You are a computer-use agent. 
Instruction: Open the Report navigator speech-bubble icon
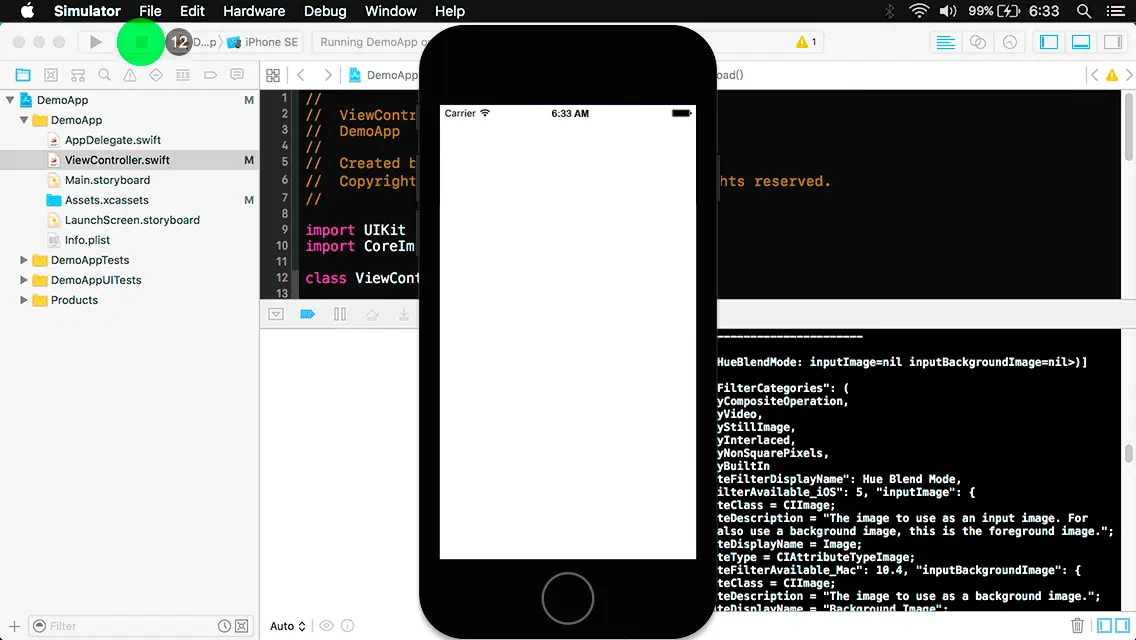point(237,75)
